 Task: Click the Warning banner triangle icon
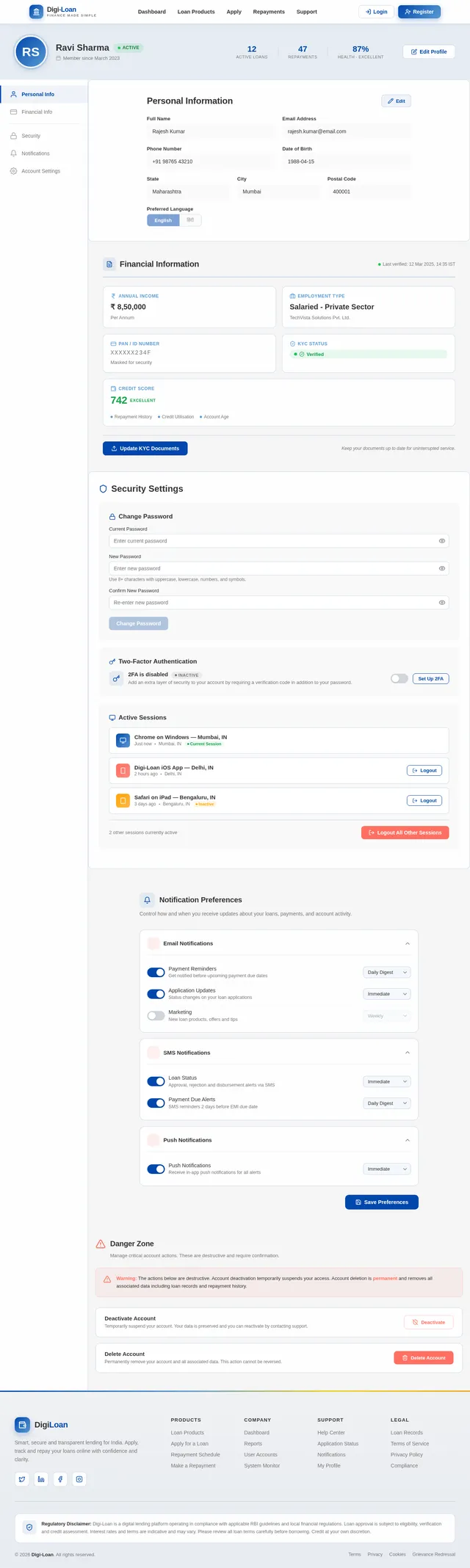107,1279
